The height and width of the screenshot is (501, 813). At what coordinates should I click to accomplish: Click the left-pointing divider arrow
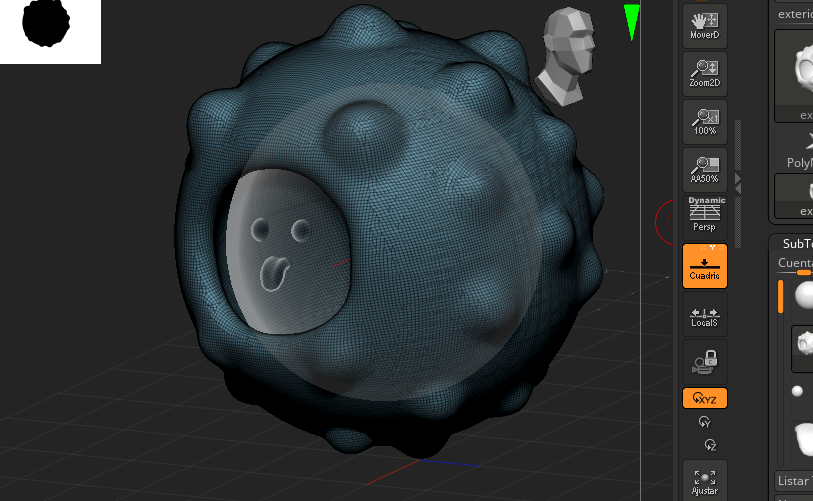click(x=738, y=190)
